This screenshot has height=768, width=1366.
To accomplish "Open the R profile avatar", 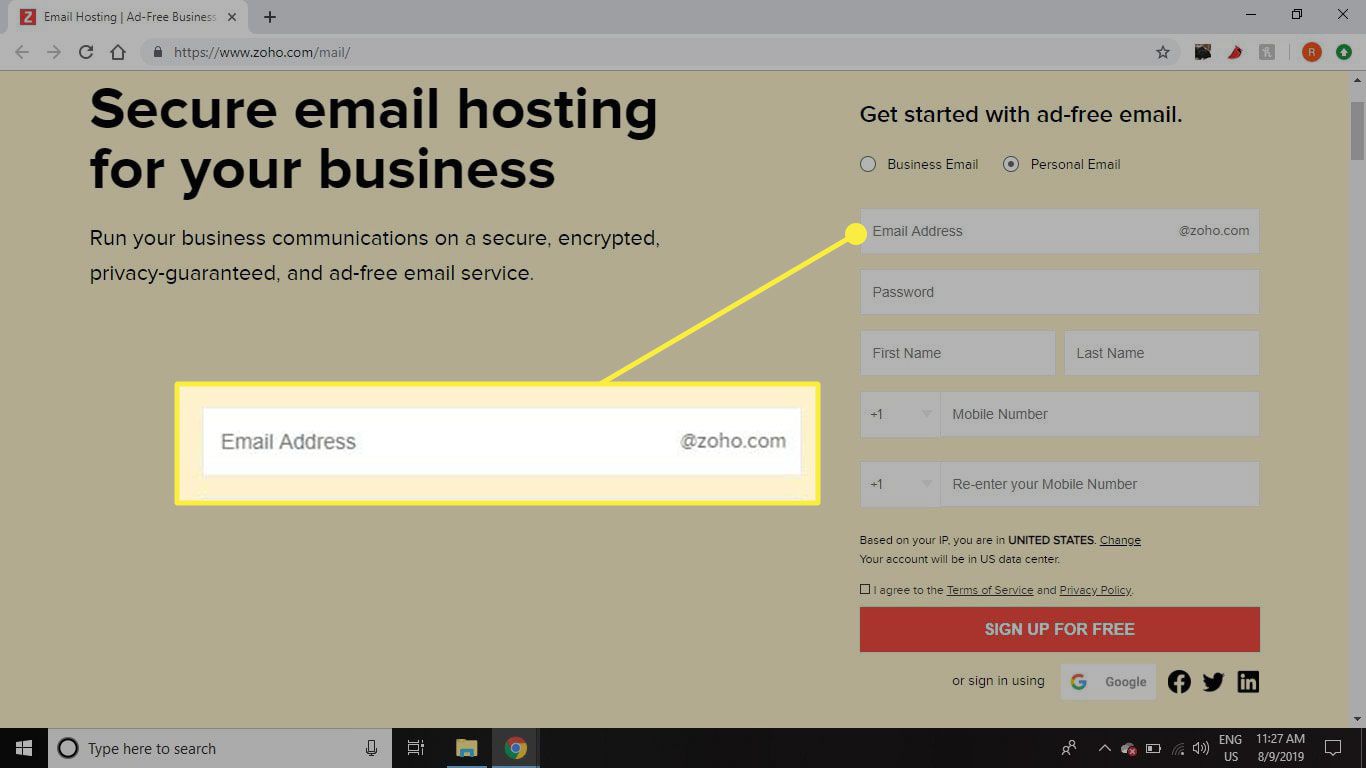I will click(x=1312, y=52).
